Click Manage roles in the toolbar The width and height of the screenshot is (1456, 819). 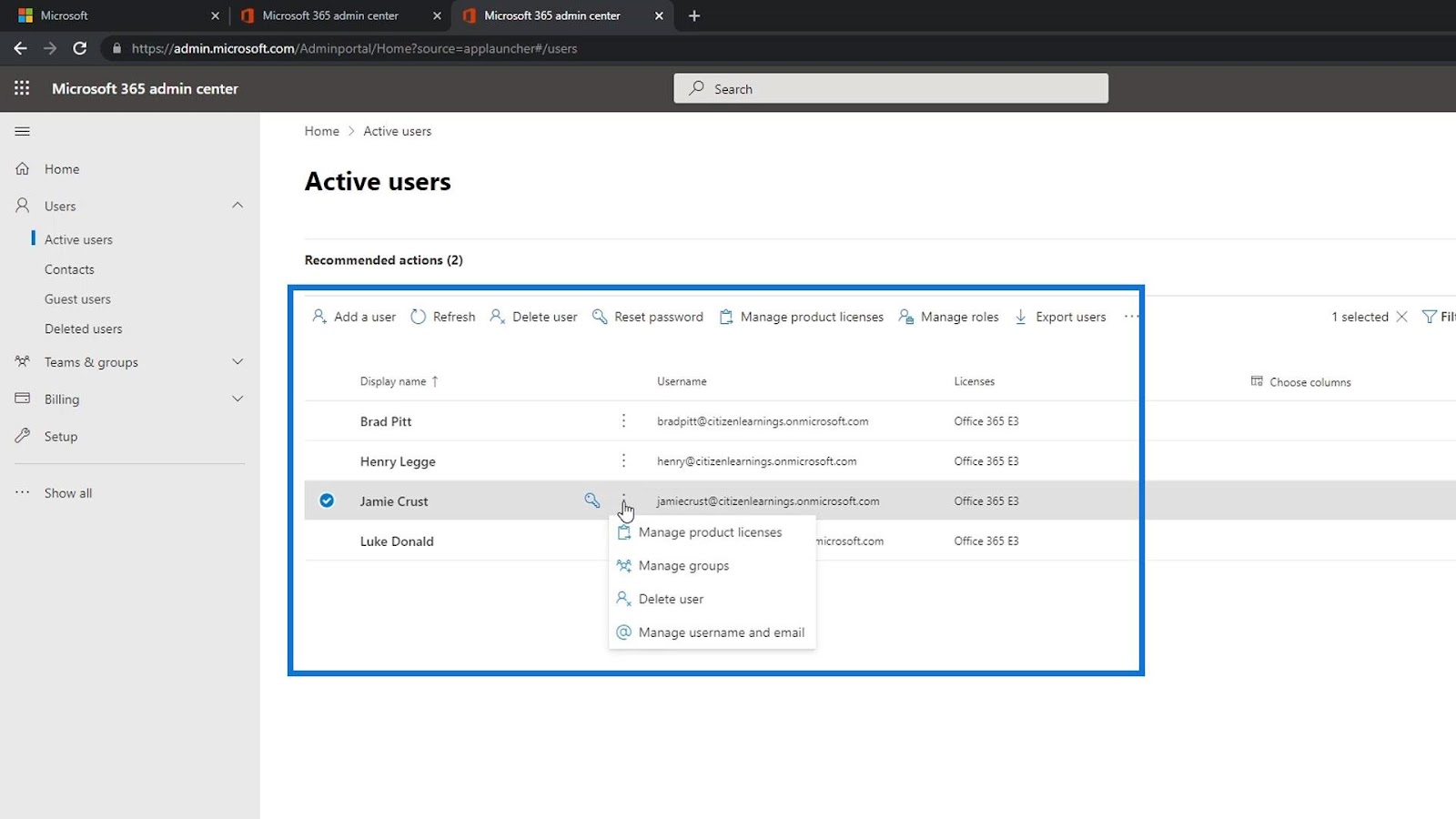point(948,317)
